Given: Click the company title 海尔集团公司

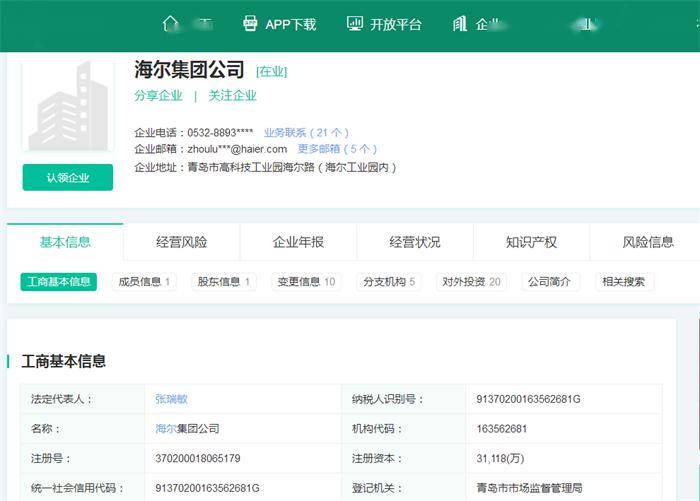Looking at the screenshot, I should tap(189, 70).
